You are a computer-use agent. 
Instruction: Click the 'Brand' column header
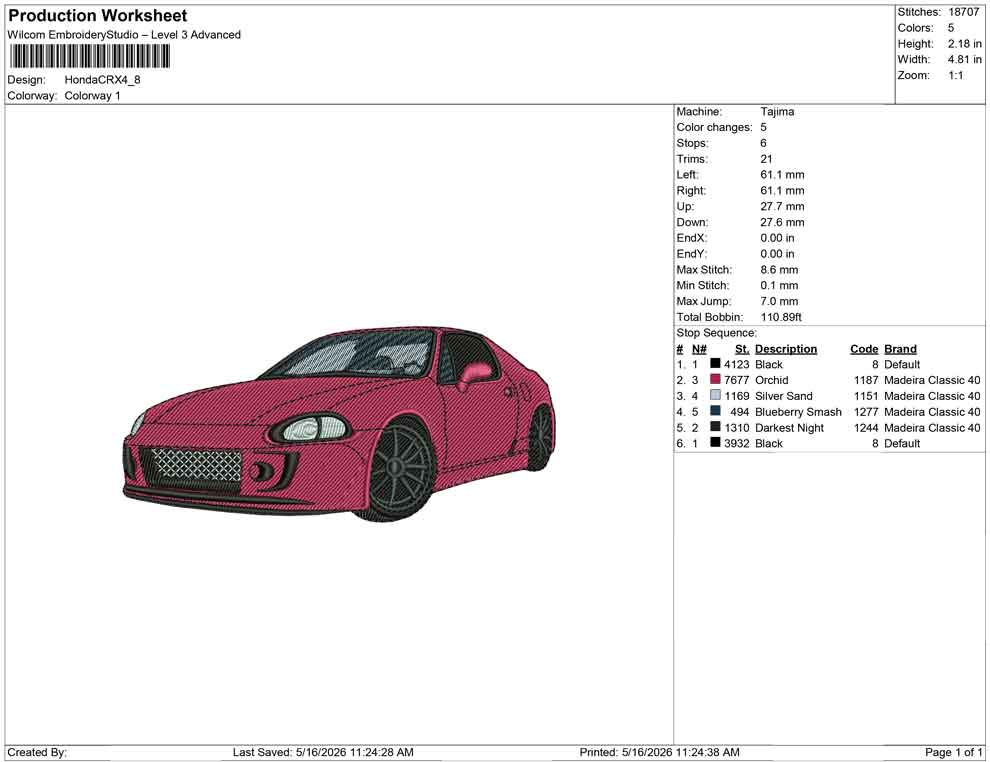click(900, 348)
